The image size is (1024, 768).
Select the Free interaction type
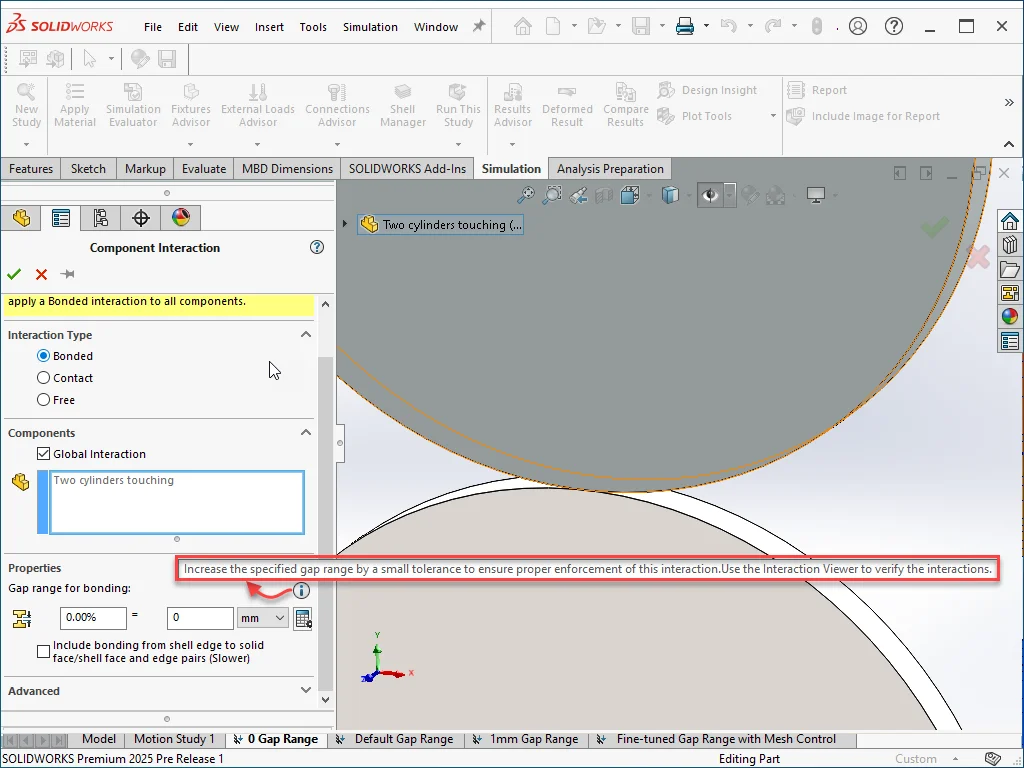[x=44, y=400]
